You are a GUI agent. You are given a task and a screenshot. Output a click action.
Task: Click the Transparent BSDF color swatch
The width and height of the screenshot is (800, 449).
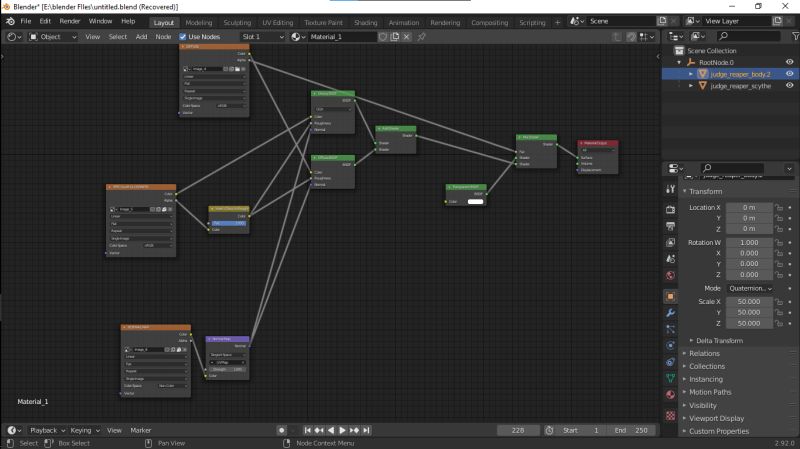[x=475, y=202]
